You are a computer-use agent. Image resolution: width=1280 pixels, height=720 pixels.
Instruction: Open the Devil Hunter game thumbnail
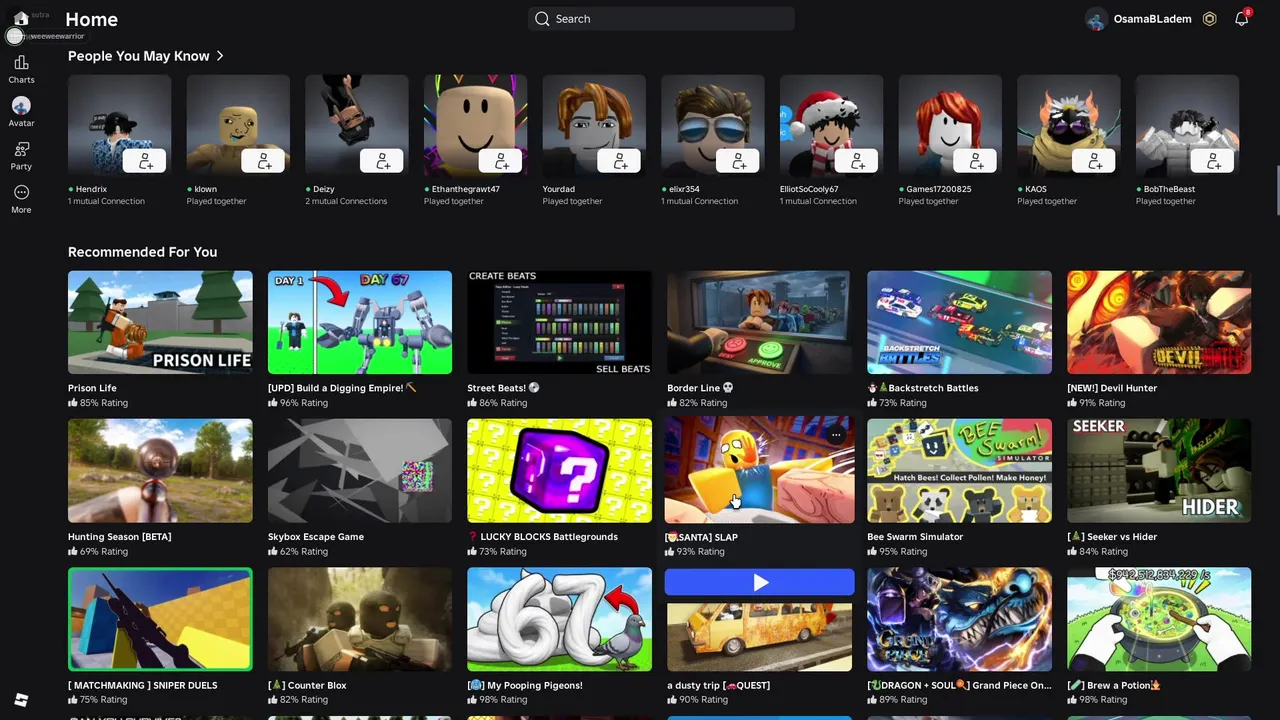point(1159,322)
